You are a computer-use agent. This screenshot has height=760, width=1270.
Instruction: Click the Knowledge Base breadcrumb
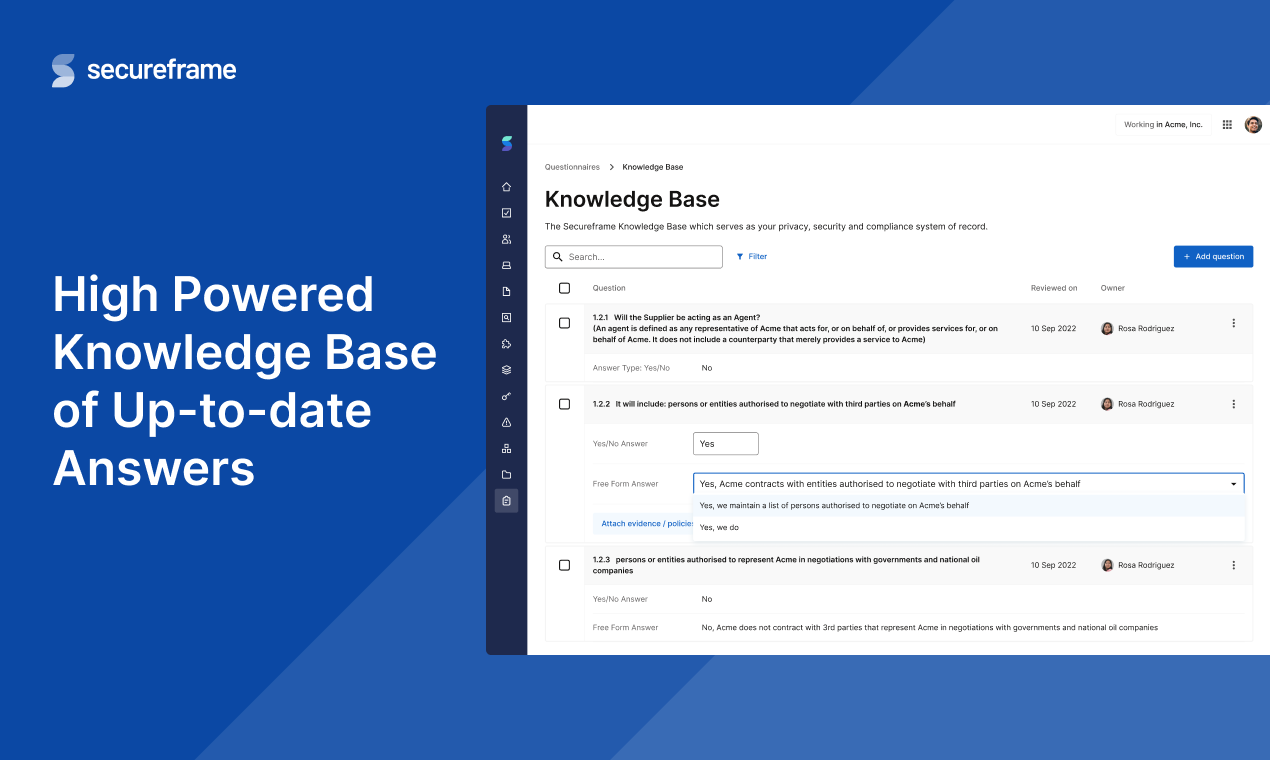pos(653,167)
